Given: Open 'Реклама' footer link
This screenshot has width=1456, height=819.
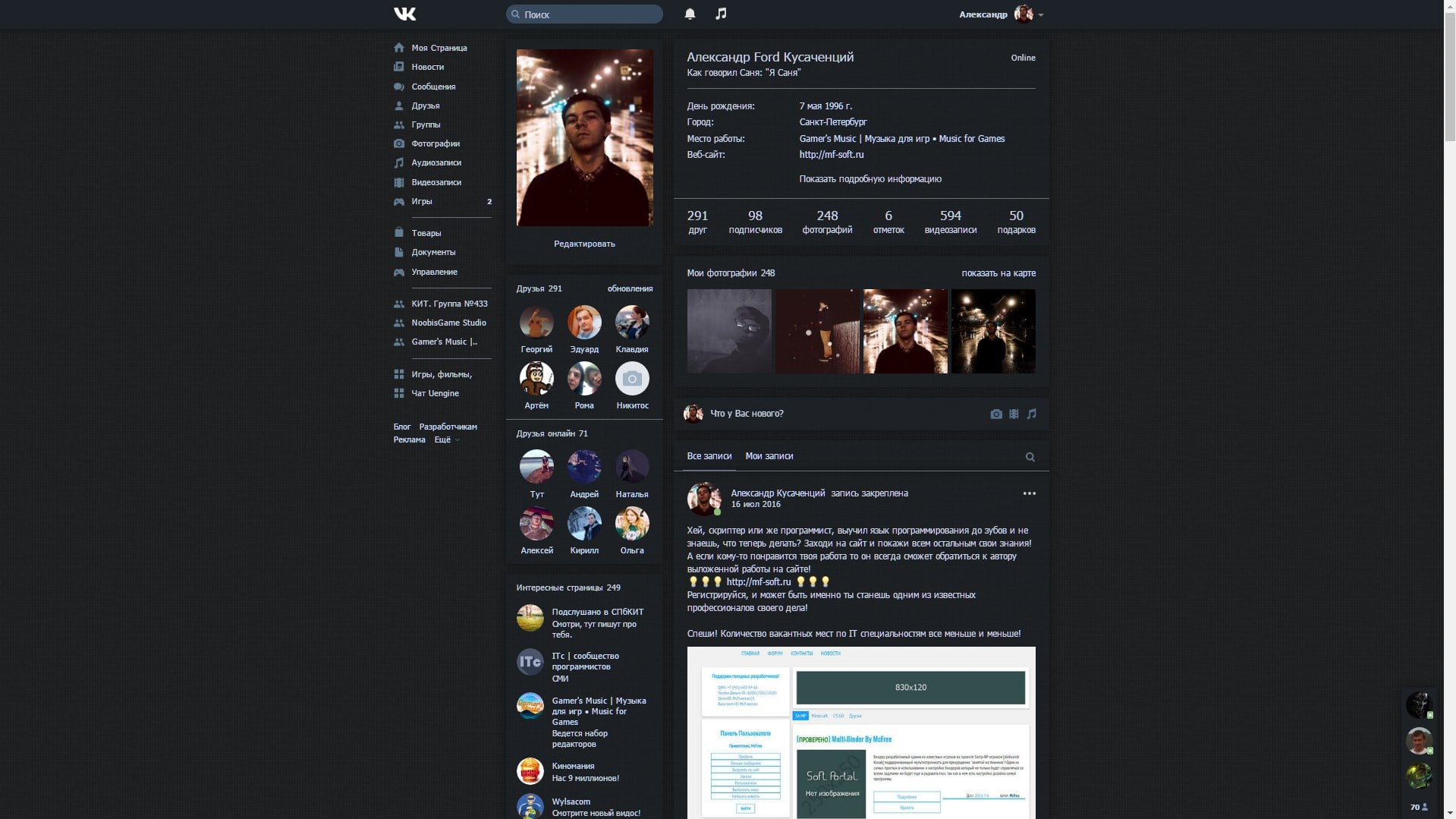Looking at the screenshot, I should 409,439.
